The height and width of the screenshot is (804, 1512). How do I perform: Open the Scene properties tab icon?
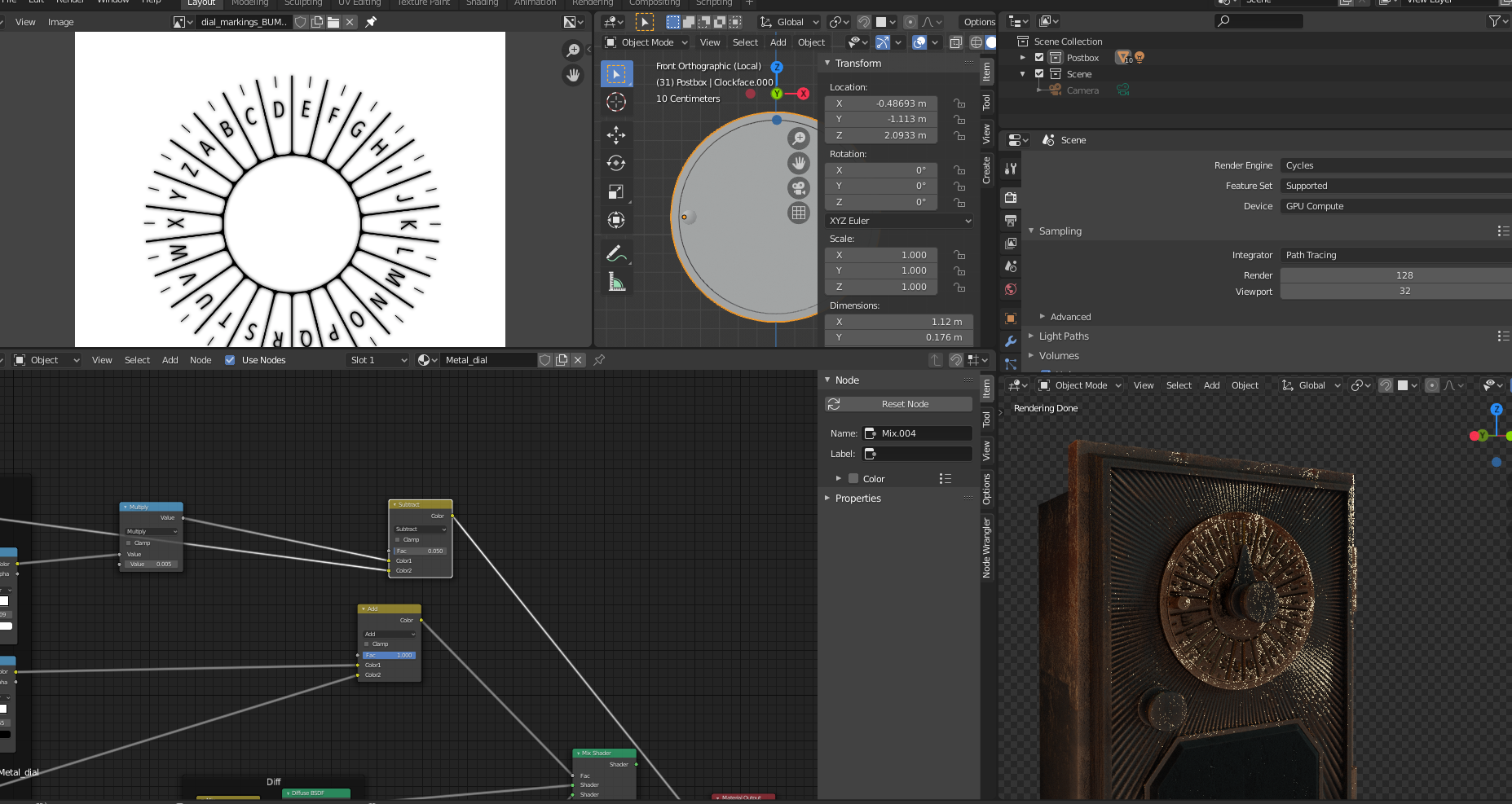coord(1011,266)
